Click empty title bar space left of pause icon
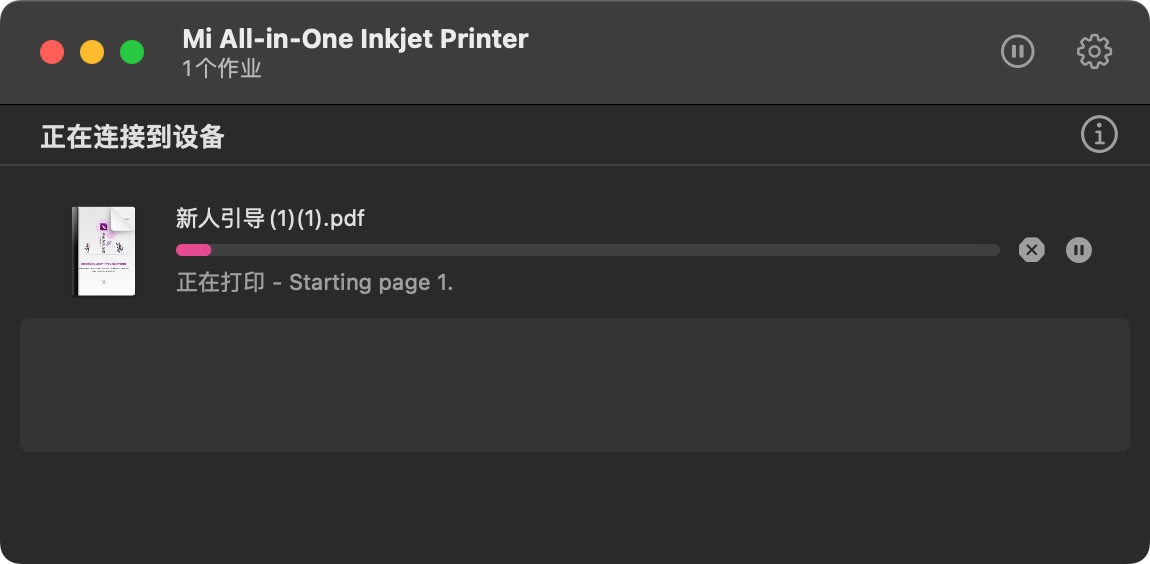Image resolution: width=1150 pixels, height=564 pixels. coord(780,51)
